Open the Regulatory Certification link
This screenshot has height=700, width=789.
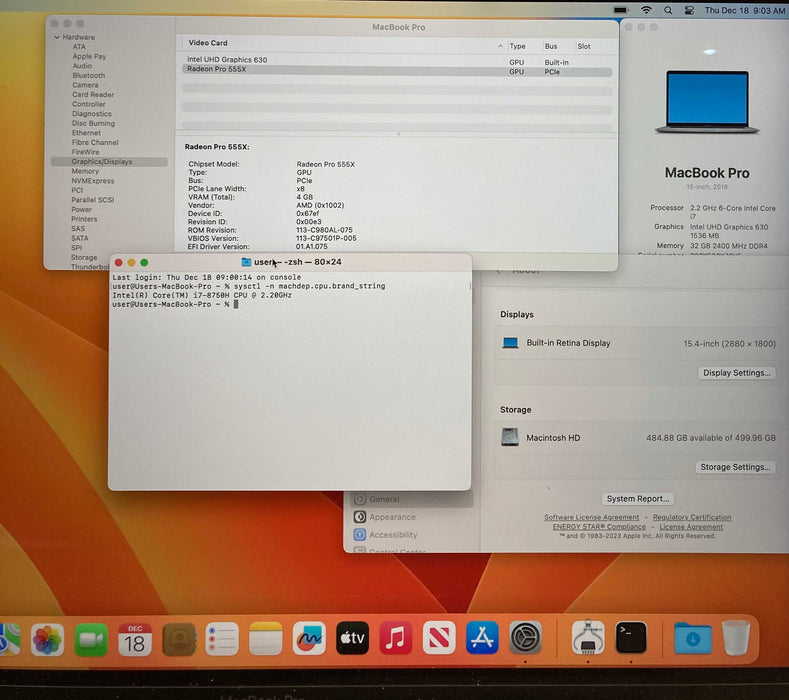tap(692, 517)
